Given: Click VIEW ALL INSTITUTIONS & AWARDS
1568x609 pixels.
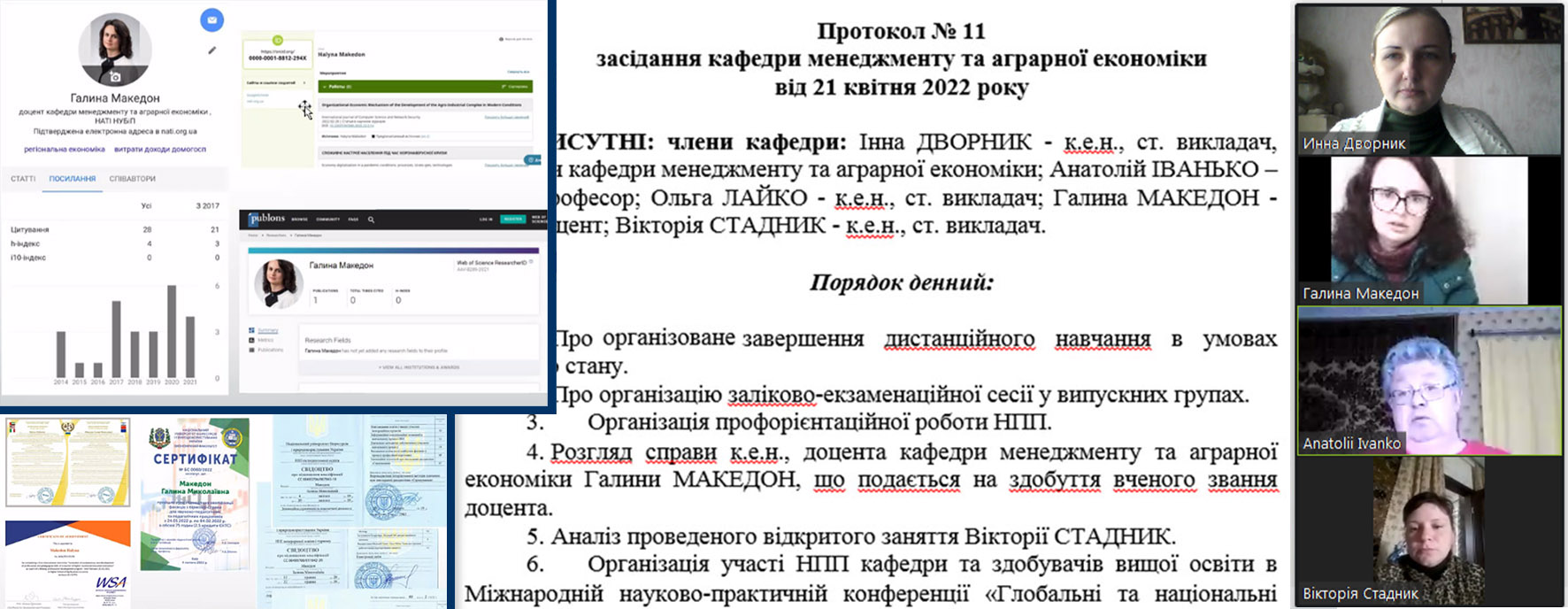Looking at the screenshot, I should coord(419,367).
